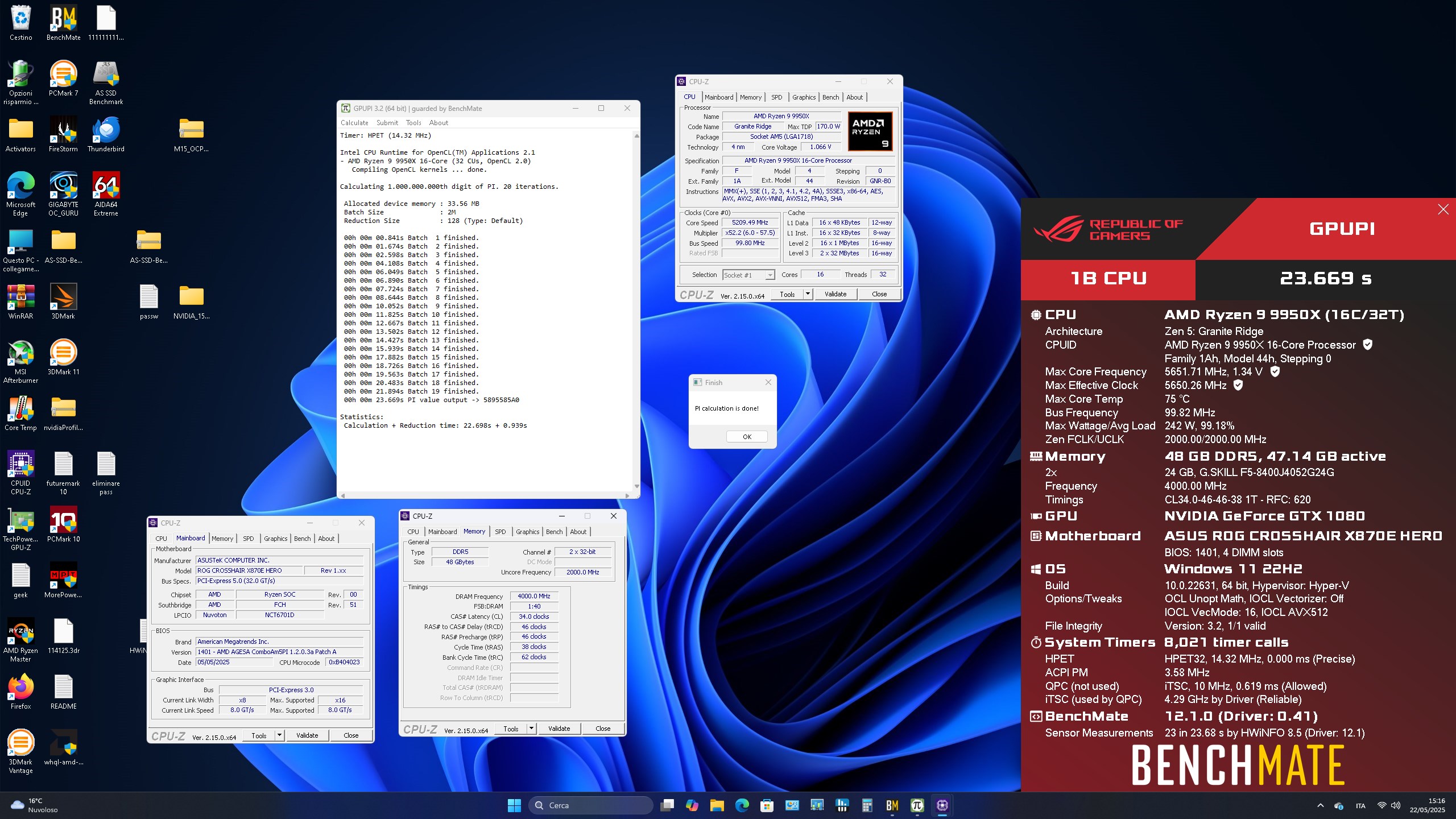Select the MSI Afterburner icon
The width and height of the screenshot is (1456, 819).
coord(20,361)
